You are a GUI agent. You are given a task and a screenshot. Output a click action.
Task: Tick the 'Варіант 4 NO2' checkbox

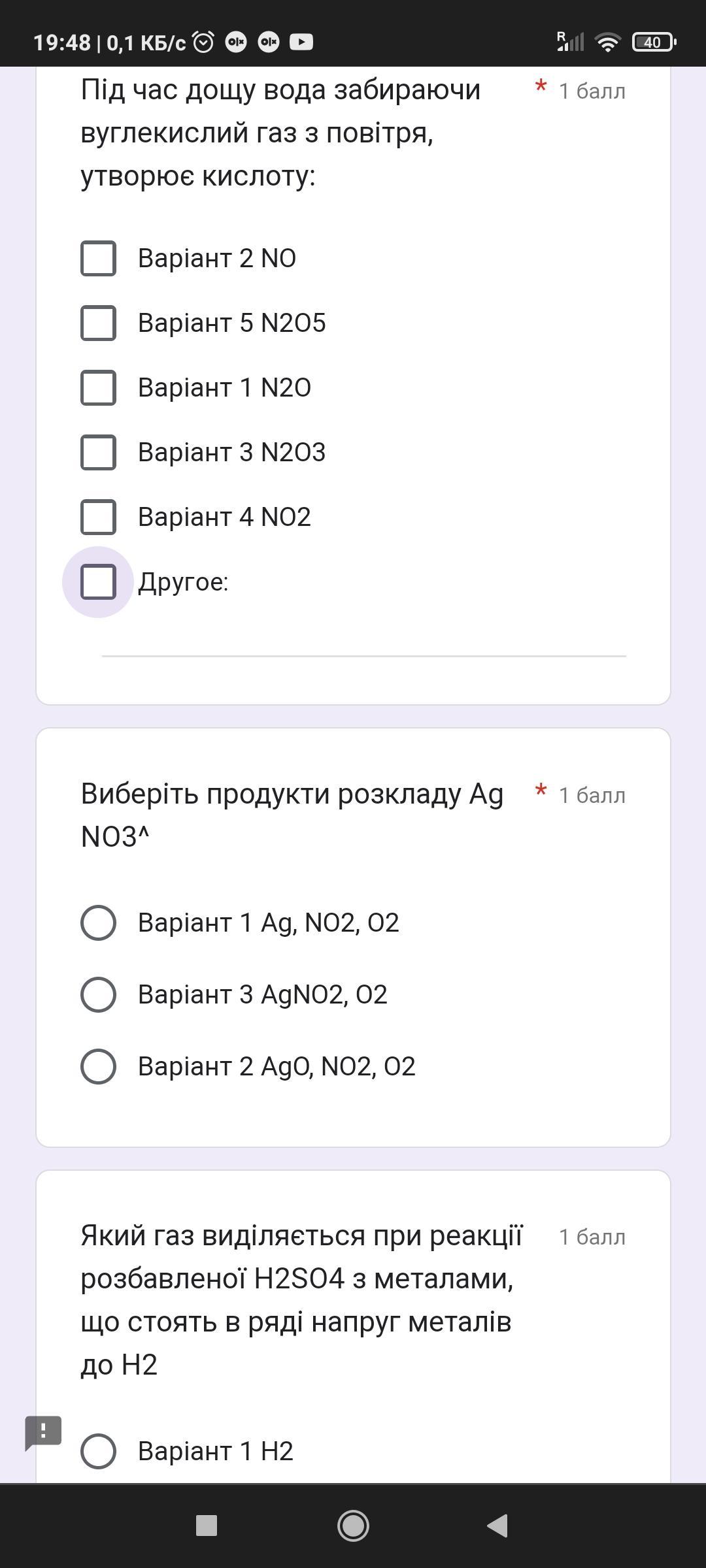(x=98, y=517)
